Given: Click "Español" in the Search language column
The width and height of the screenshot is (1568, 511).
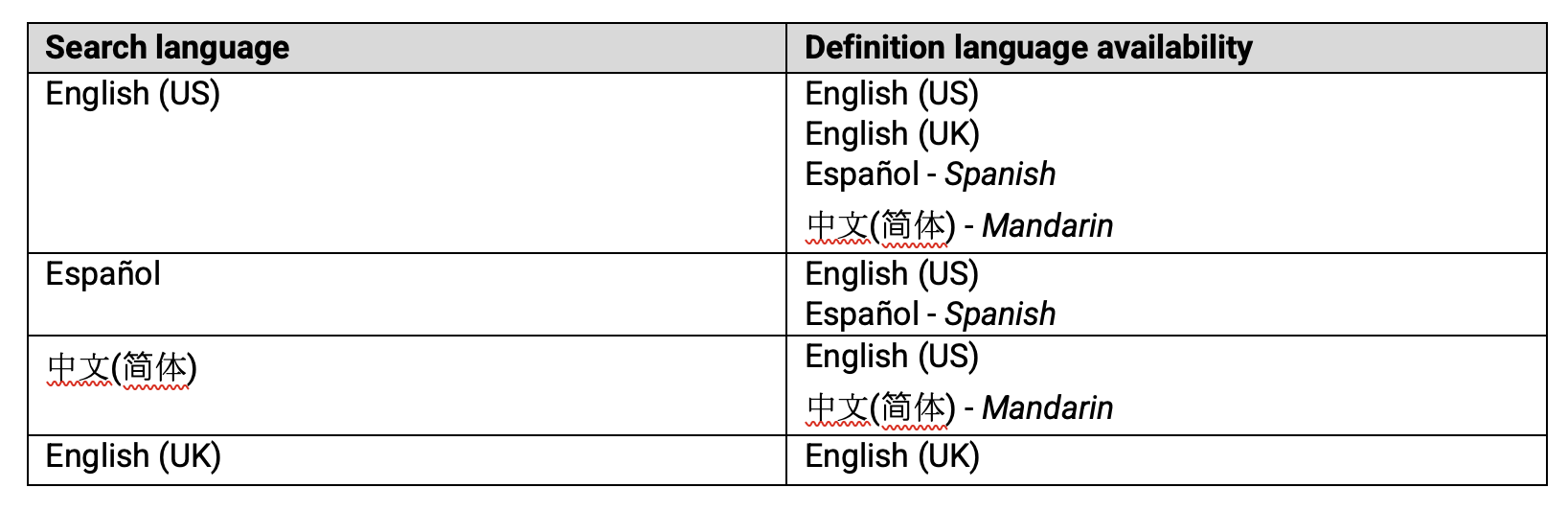Looking at the screenshot, I should (103, 274).
